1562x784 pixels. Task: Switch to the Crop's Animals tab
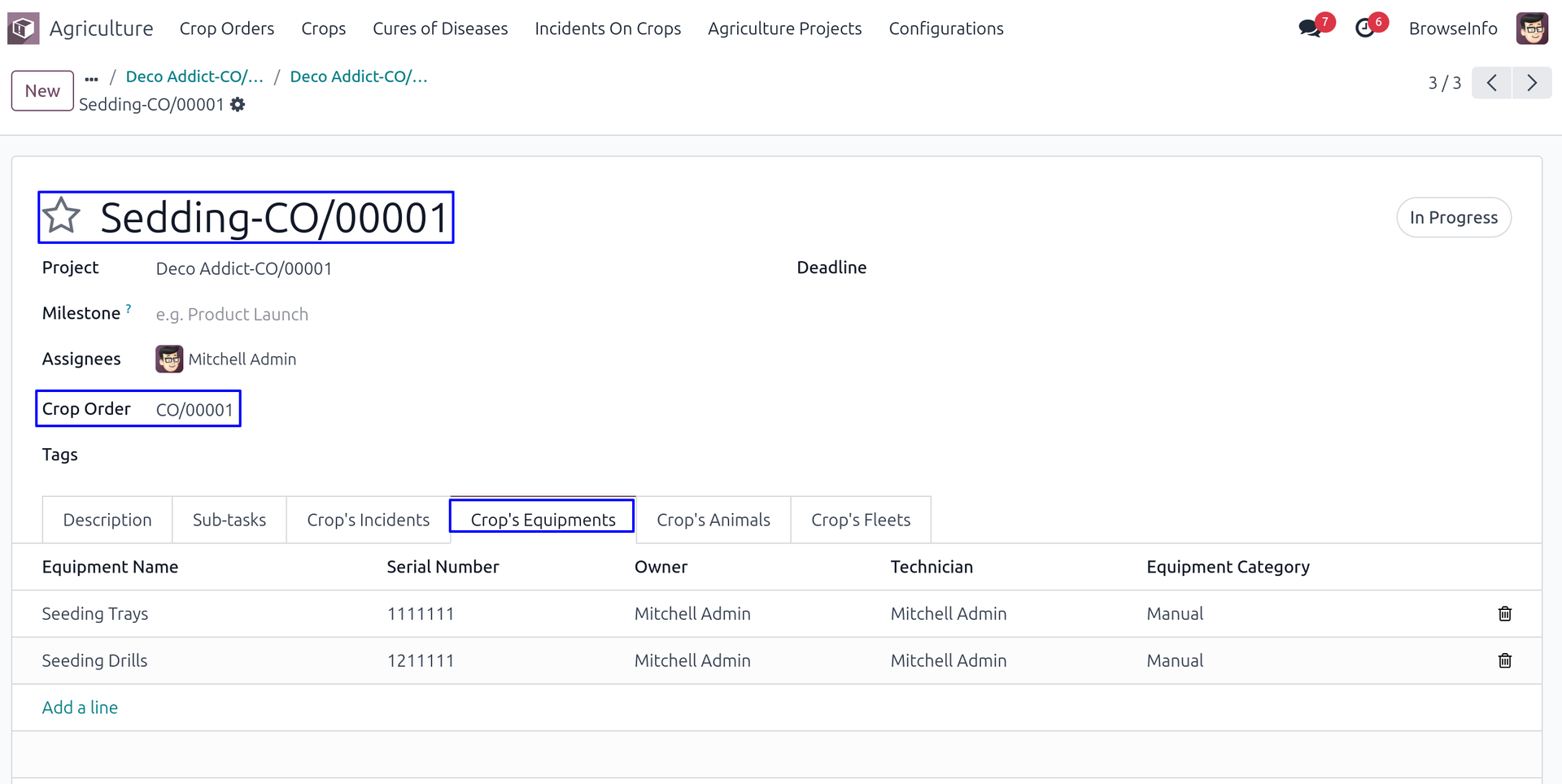713,520
